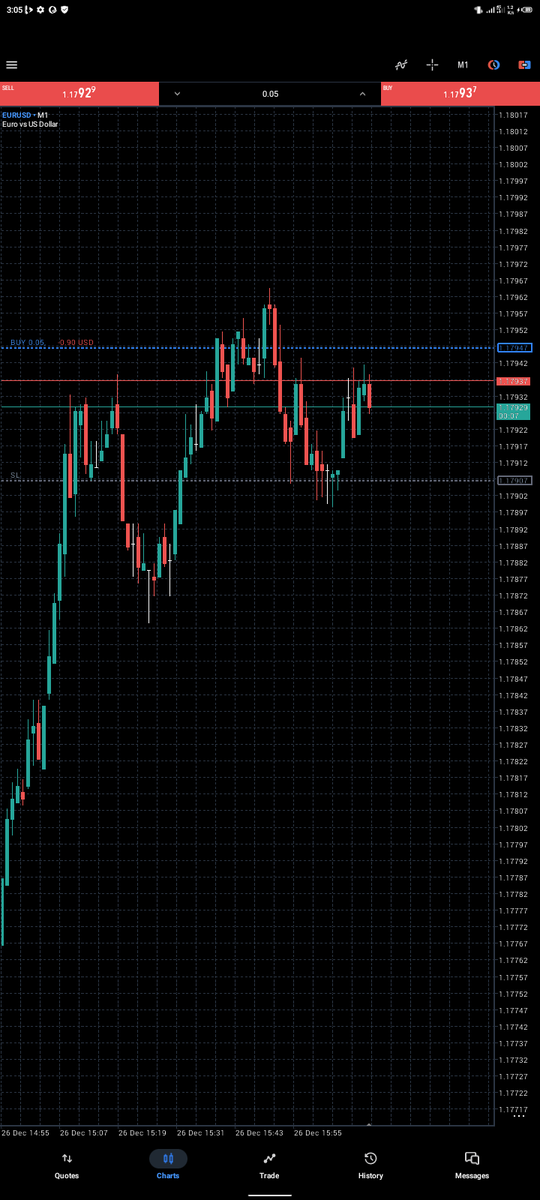Screen dimensions: 540x1200
Task: Click the 1.17717 price scale label
Action: pos(513,1109)
